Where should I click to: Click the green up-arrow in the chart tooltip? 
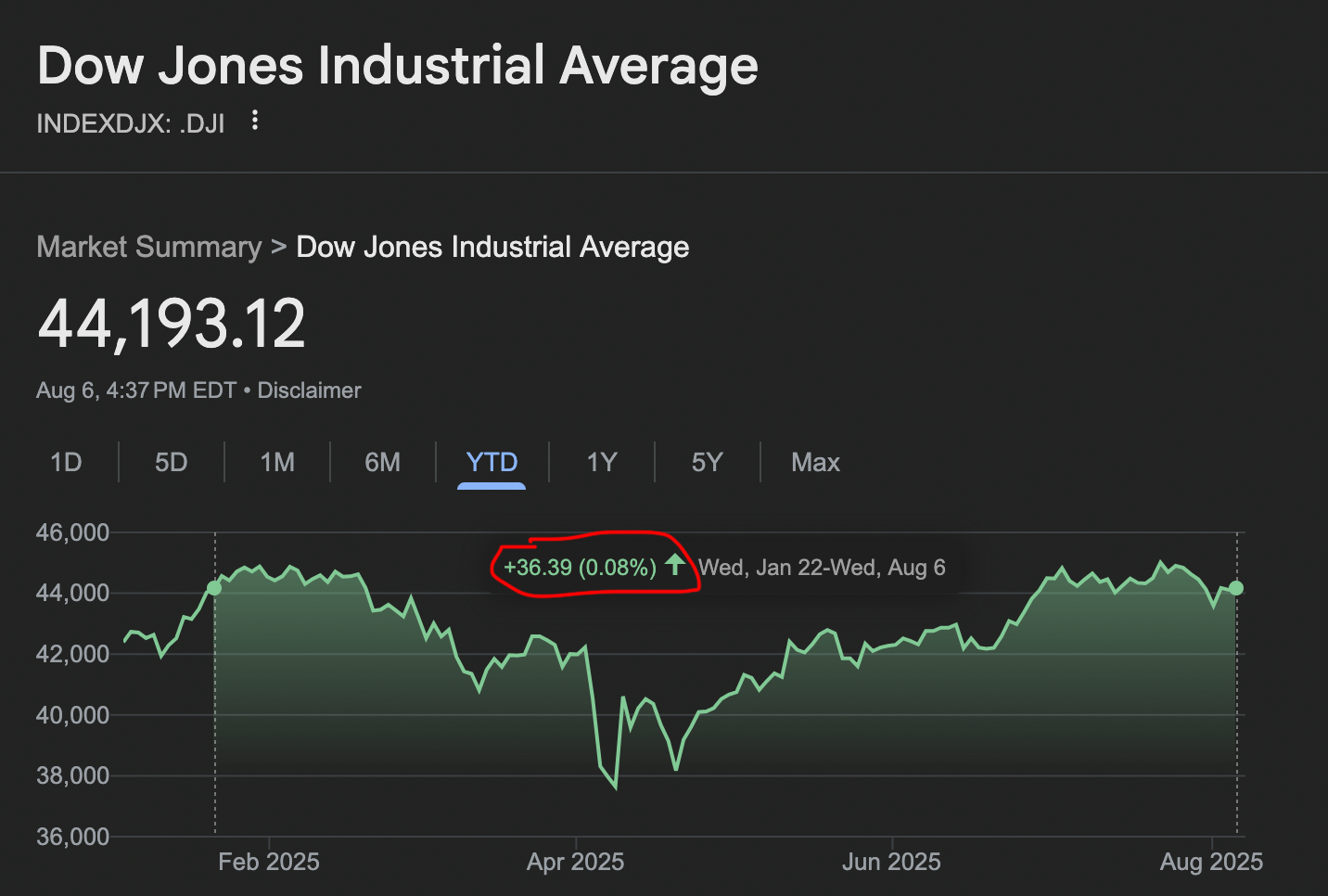(674, 564)
